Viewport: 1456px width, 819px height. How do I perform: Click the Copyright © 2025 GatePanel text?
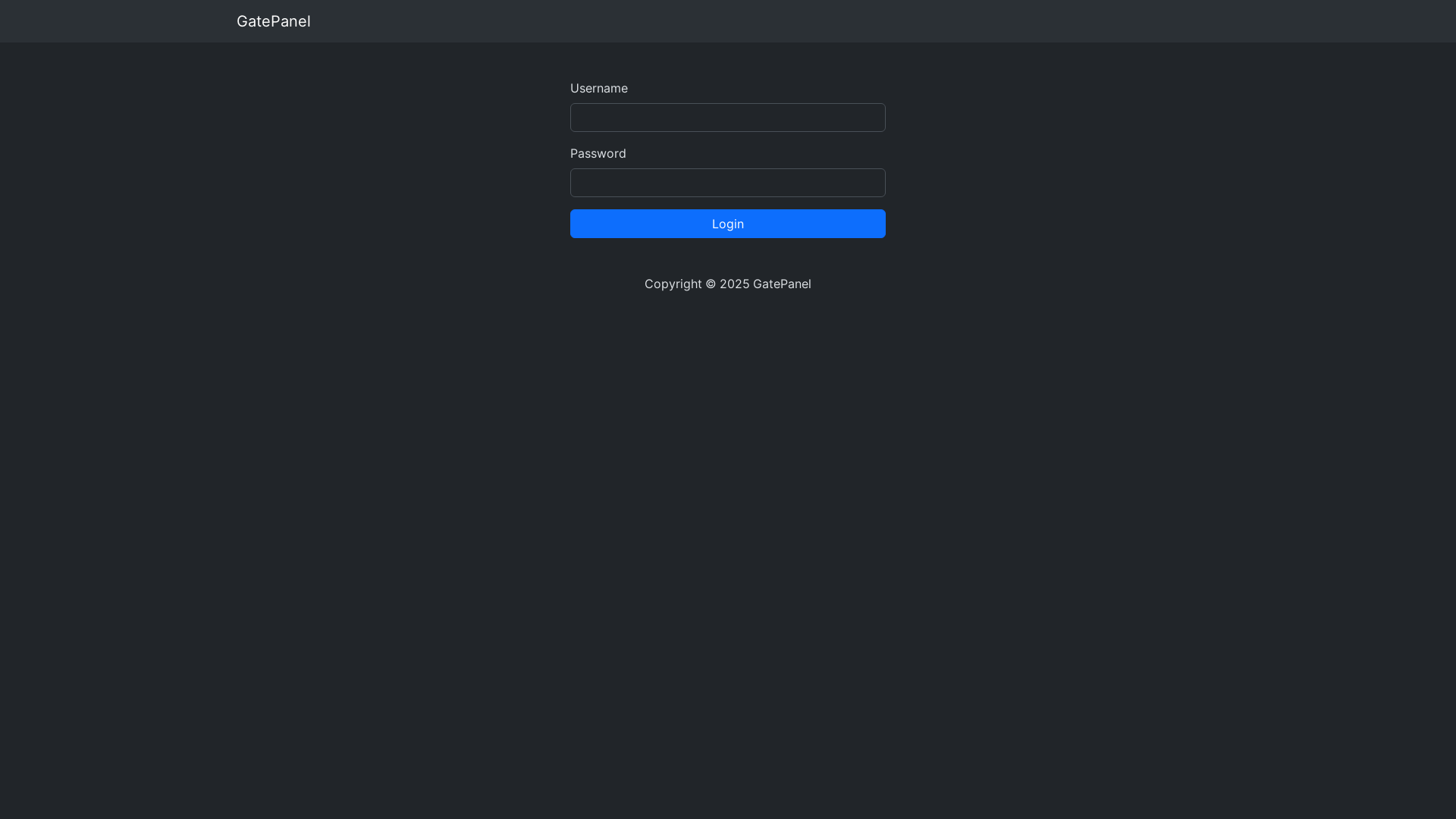pyautogui.click(x=728, y=284)
